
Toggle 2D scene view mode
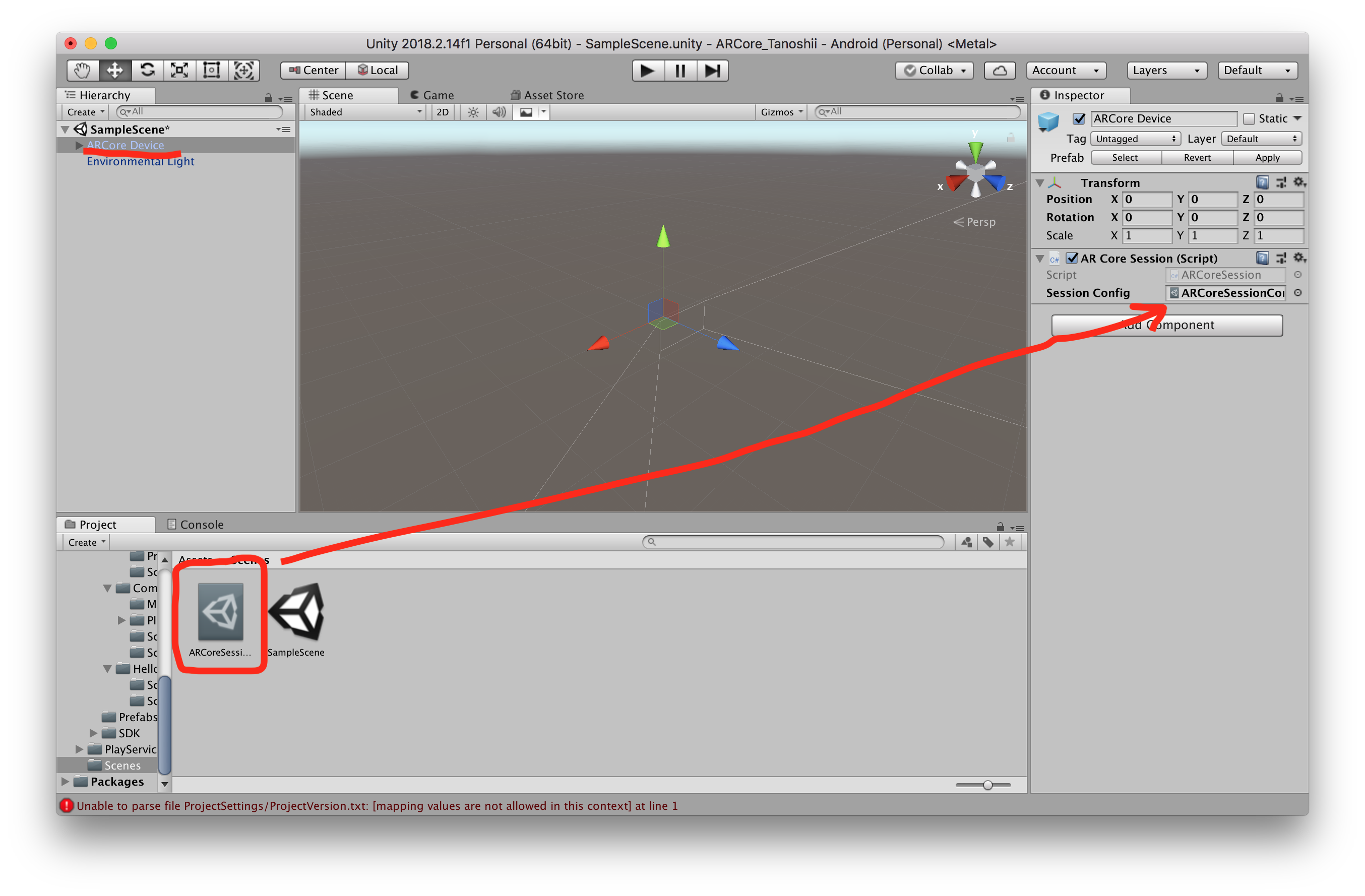(442, 112)
